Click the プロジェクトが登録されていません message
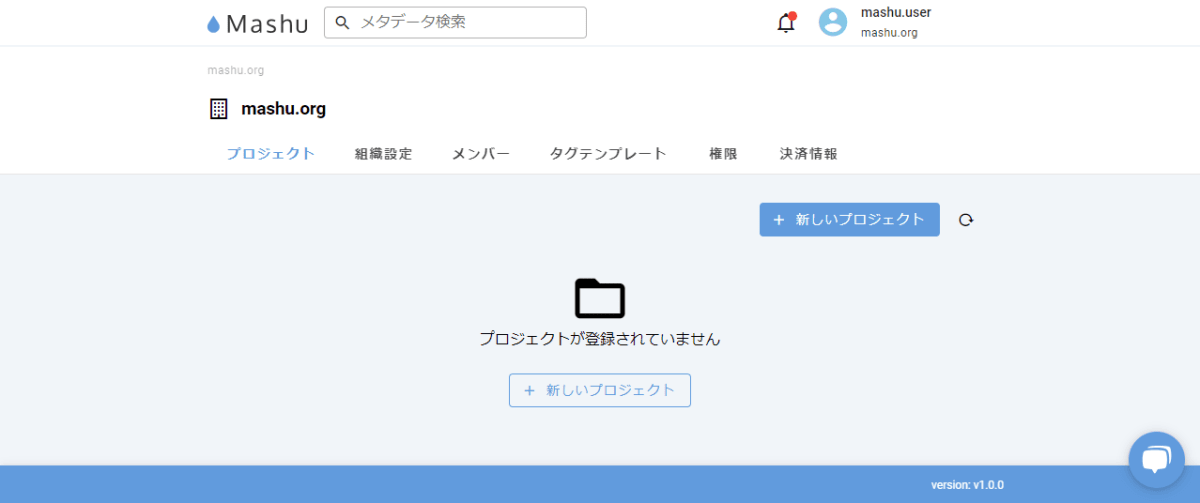This screenshot has height=503, width=1200. pyautogui.click(x=600, y=339)
